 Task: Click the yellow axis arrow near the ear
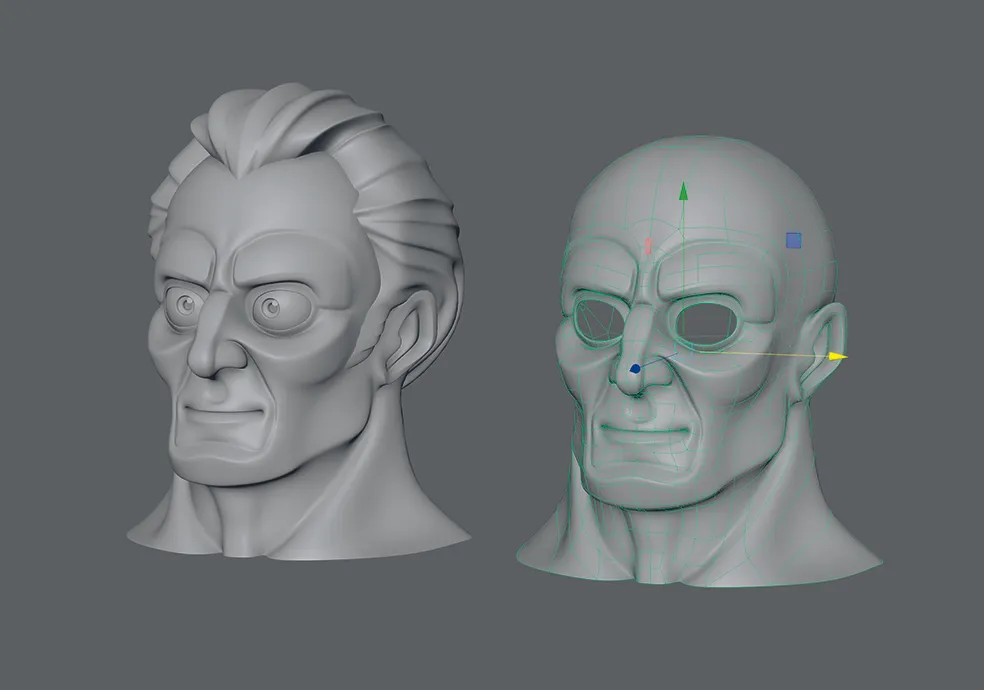838,356
